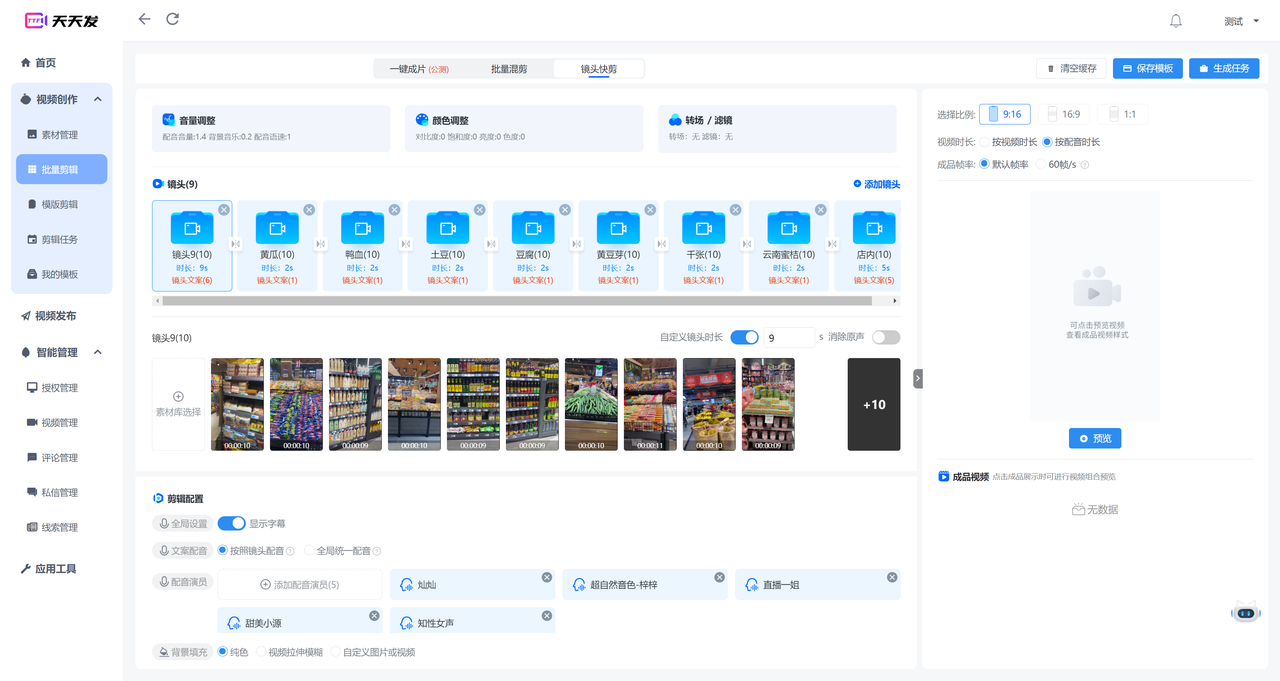Open 素材管理 in the sidebar
The image size is (1280, 681).
pyautogui.click(x=59, y=135)
